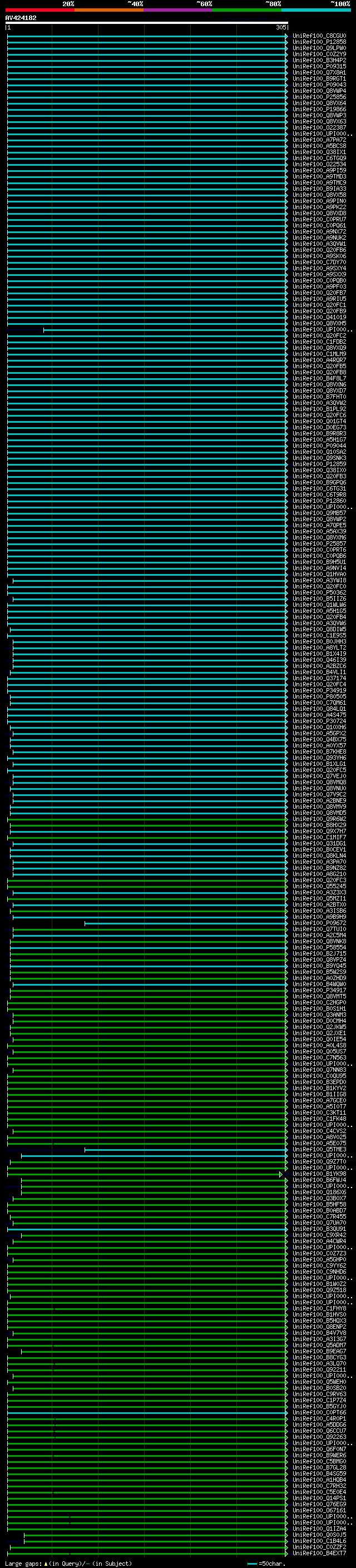The height and width of the screenshot is (1568, 356).
Task: Select the UniRef100_Q38IX1 label
Action: tap(319, 152)
